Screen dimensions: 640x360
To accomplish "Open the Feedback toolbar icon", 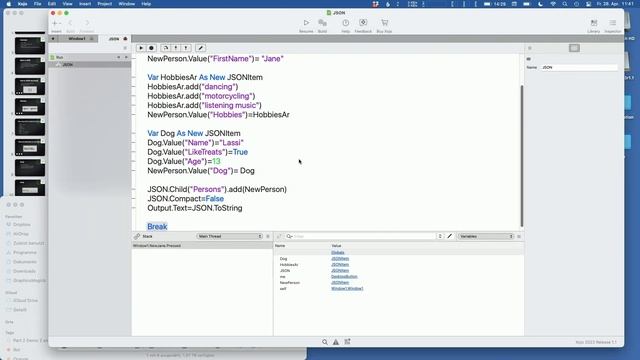I will (363, 23).
